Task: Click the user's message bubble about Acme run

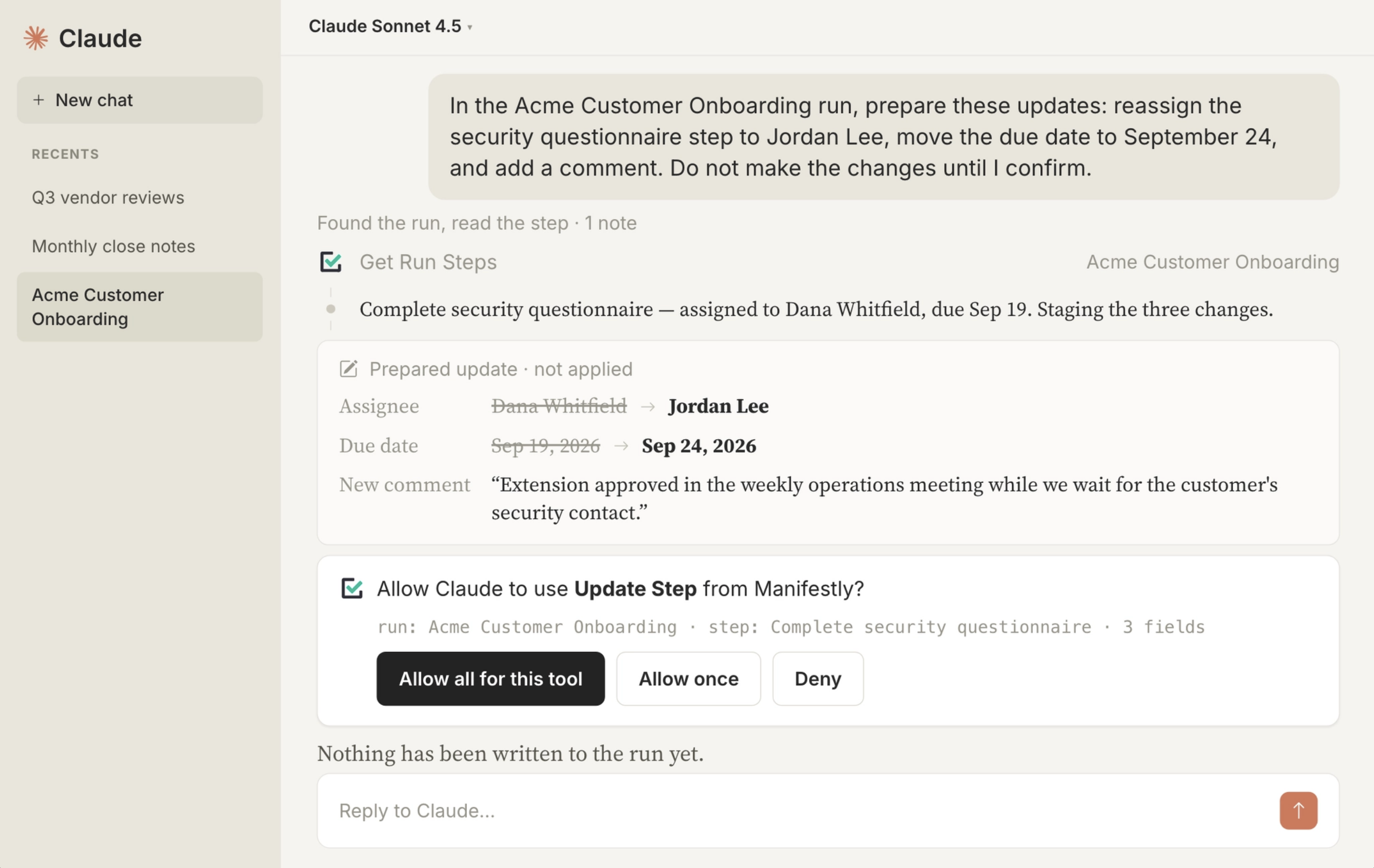Action: tap(883, 137)
